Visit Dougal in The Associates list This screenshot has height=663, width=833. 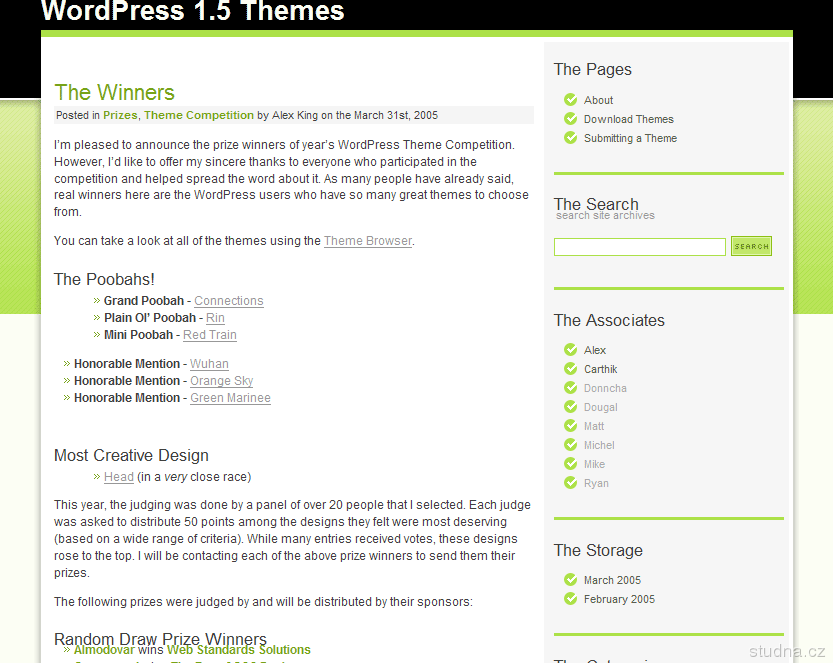tap(600, 407)
